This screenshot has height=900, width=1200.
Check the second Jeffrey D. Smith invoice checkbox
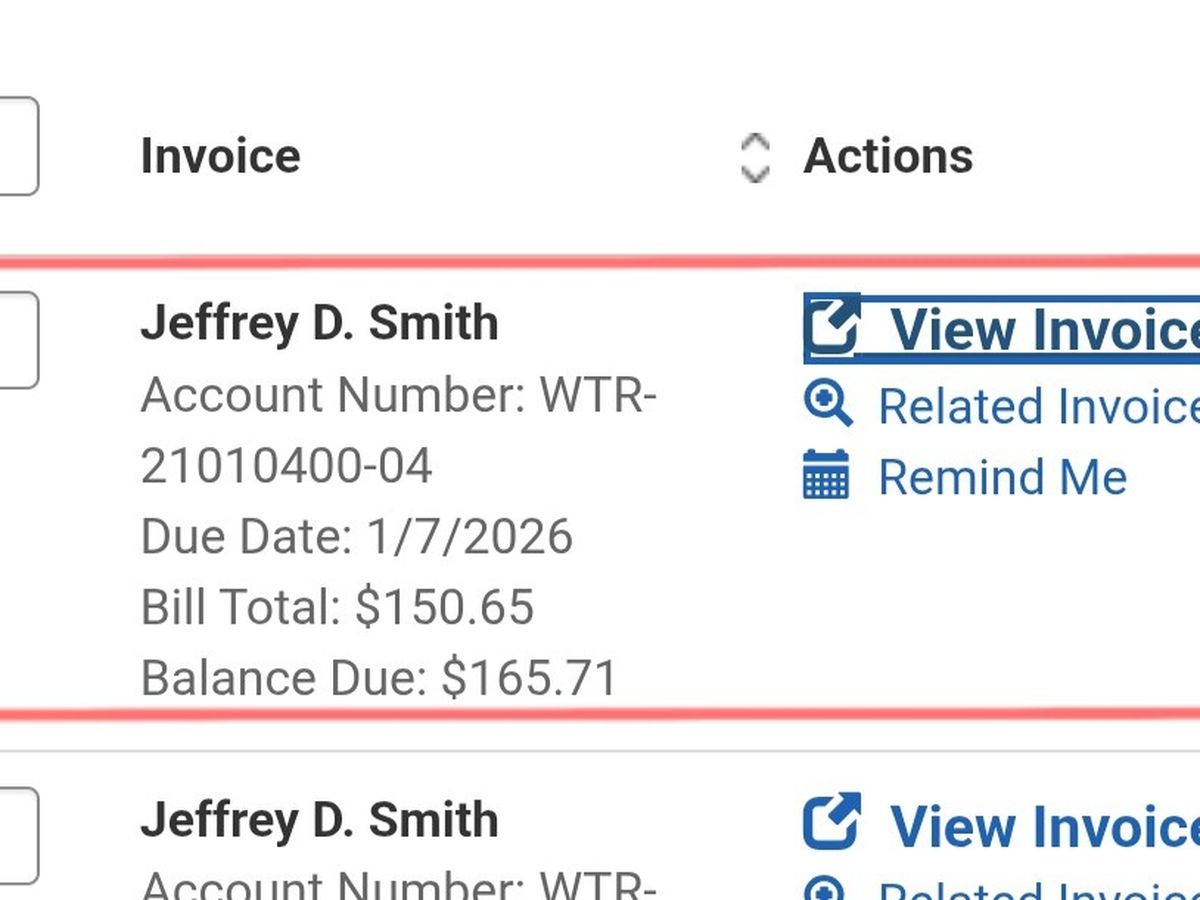15,835
